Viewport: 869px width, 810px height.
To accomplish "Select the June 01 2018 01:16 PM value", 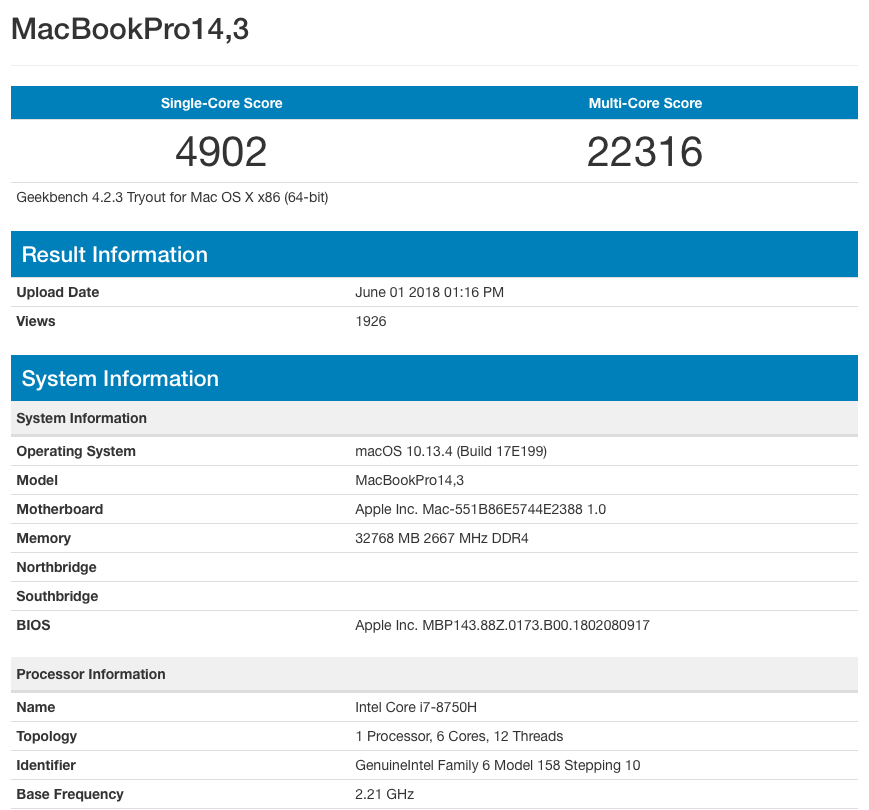I will [x=430, y=293].
